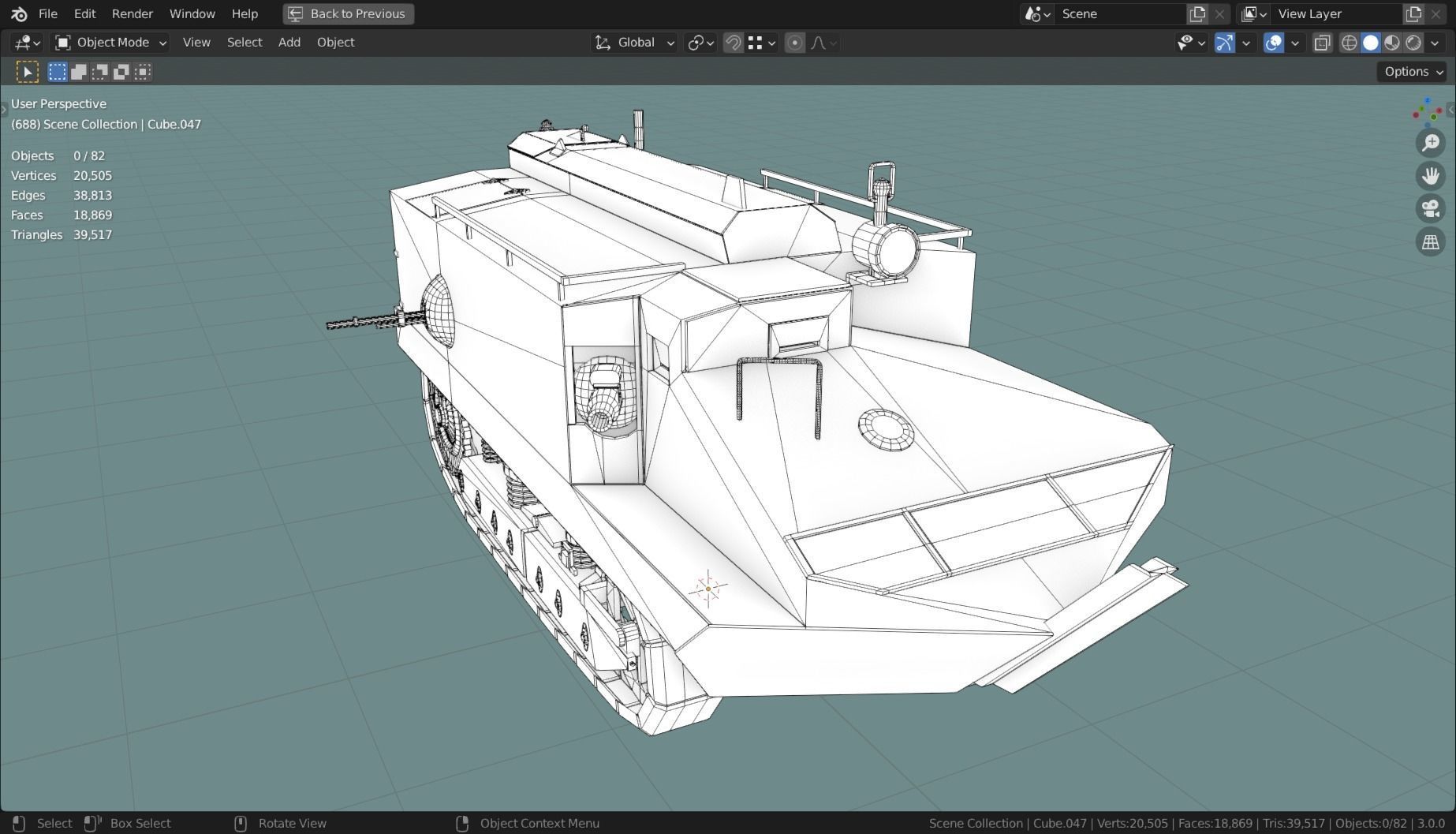
Task: Open the Object Mode dropdown
Action: 110,43
